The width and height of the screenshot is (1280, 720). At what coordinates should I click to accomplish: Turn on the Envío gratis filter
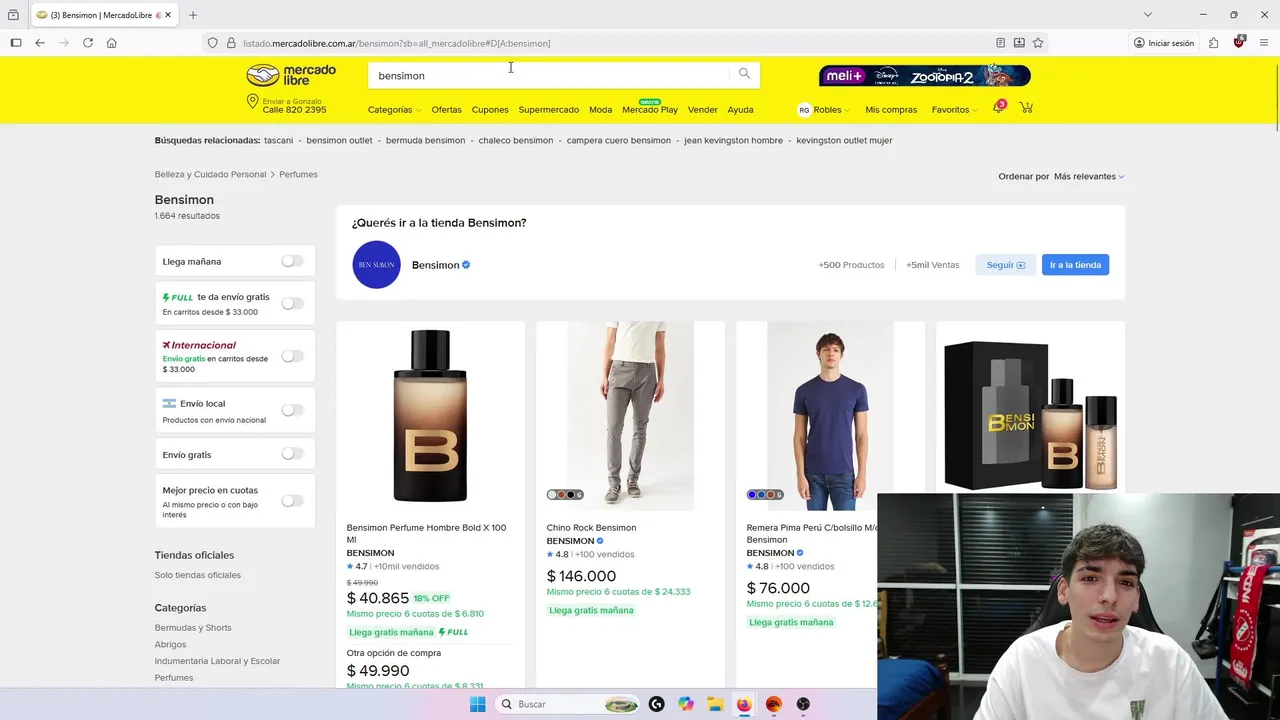coord(292,454)
